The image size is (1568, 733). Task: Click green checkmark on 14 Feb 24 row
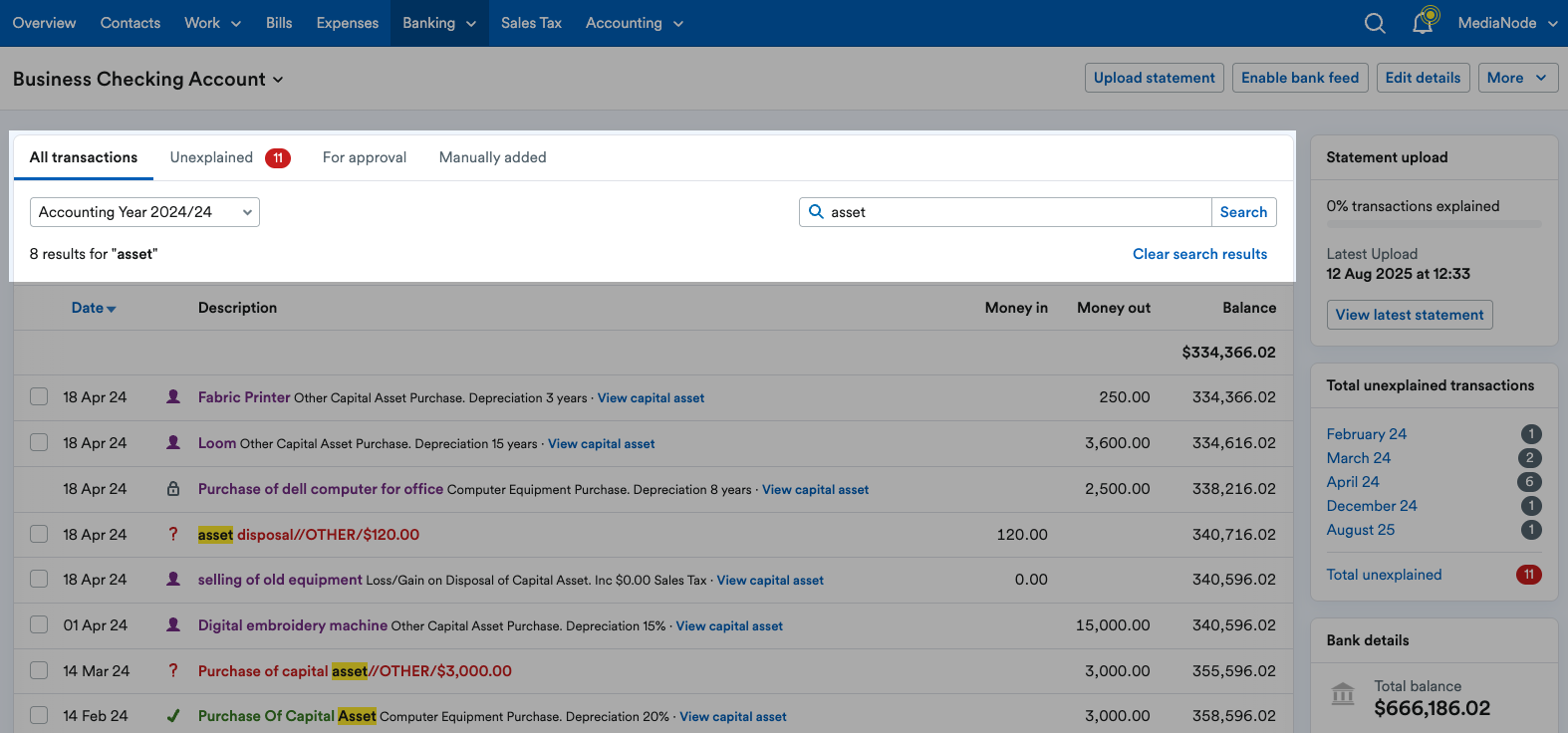point(173,715)
